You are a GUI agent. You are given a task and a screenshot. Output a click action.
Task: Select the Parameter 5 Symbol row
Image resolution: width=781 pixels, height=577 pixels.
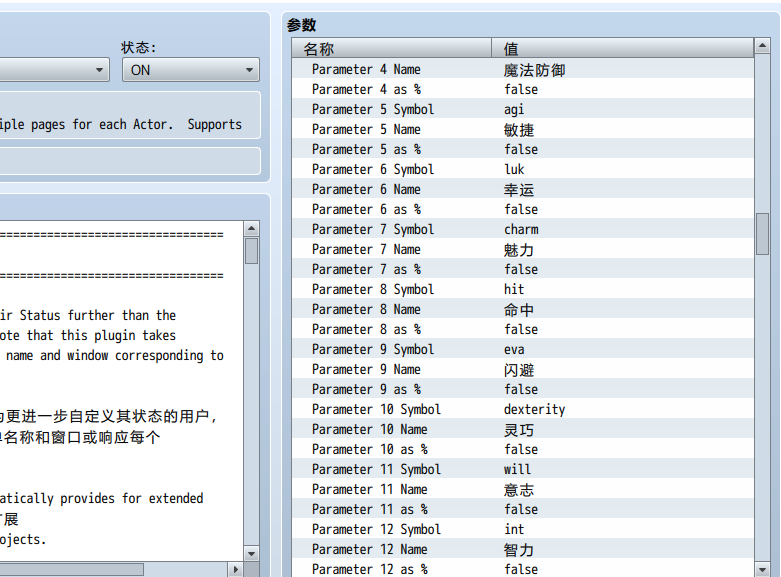click(522, 109)
